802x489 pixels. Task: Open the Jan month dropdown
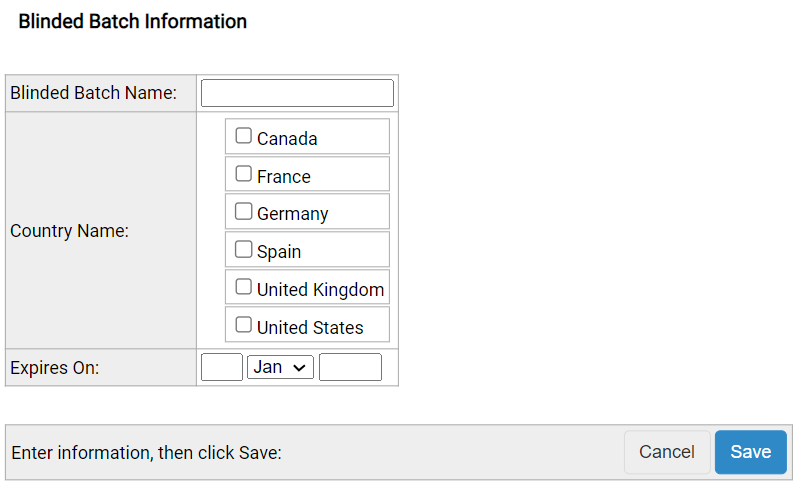point(280,367)
